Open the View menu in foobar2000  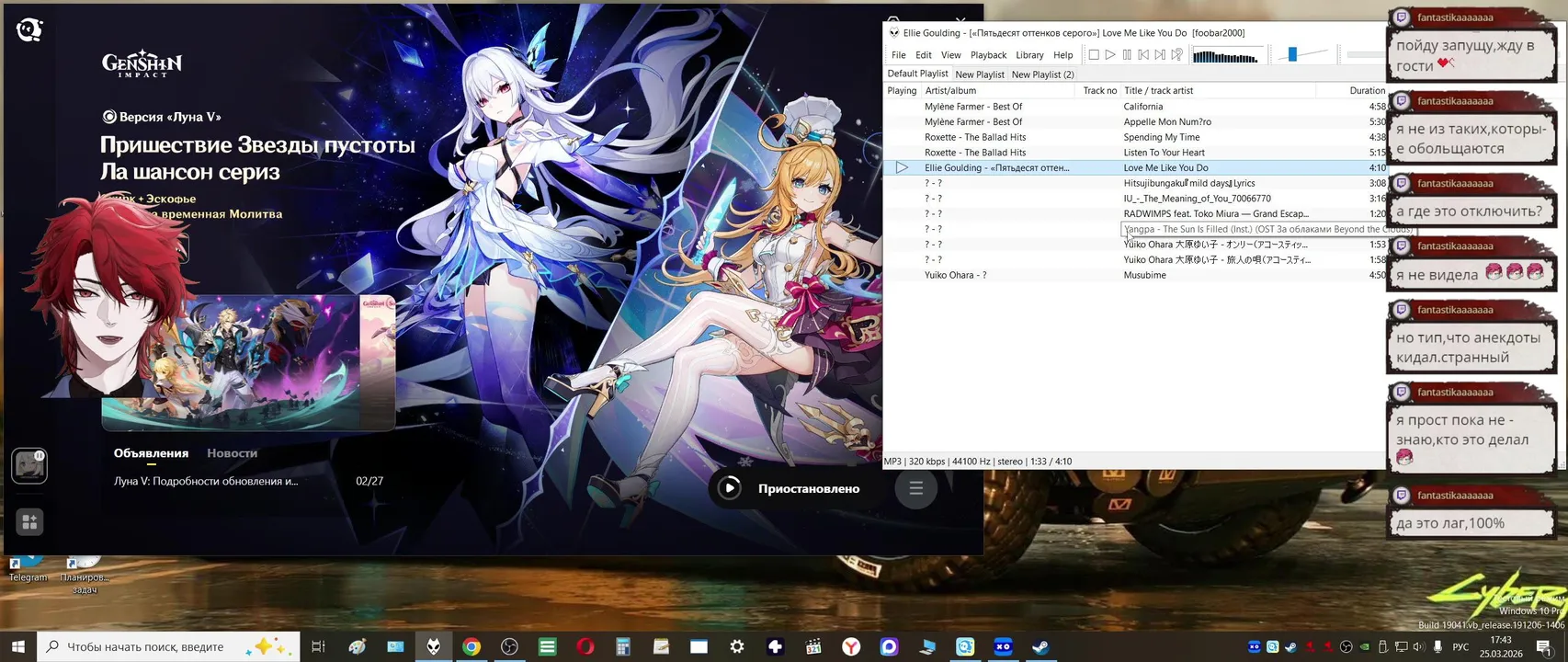(x=951, y=55)
